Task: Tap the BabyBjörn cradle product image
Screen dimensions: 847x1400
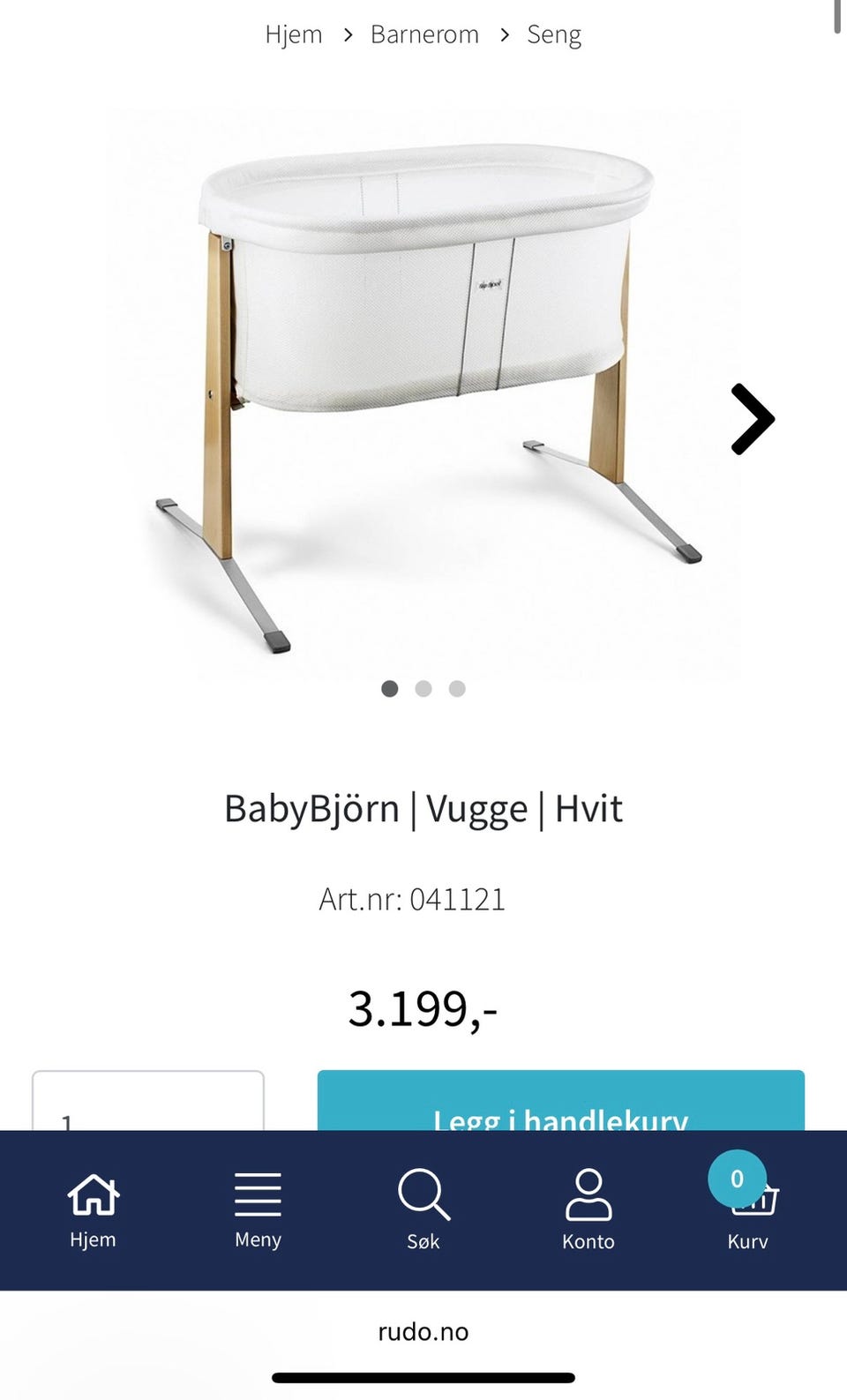Action: point(423,394)
